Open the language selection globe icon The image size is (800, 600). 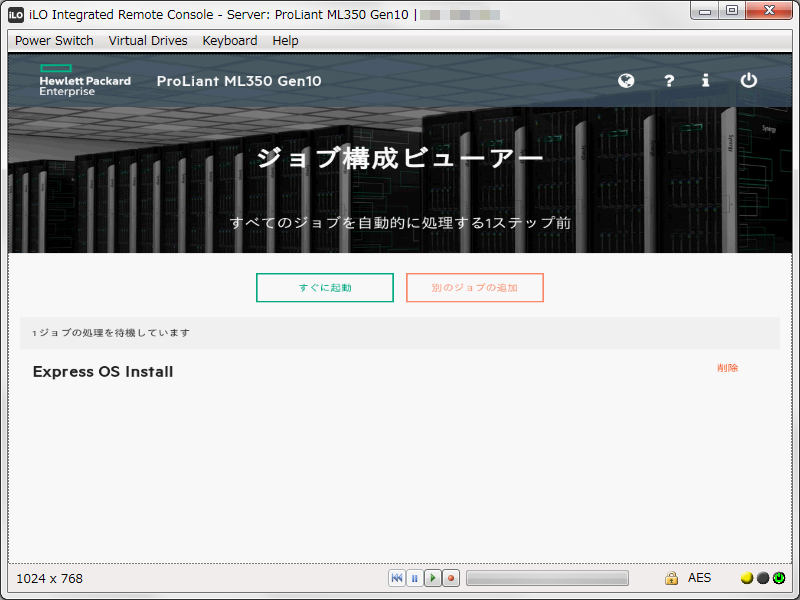point(625,81)
